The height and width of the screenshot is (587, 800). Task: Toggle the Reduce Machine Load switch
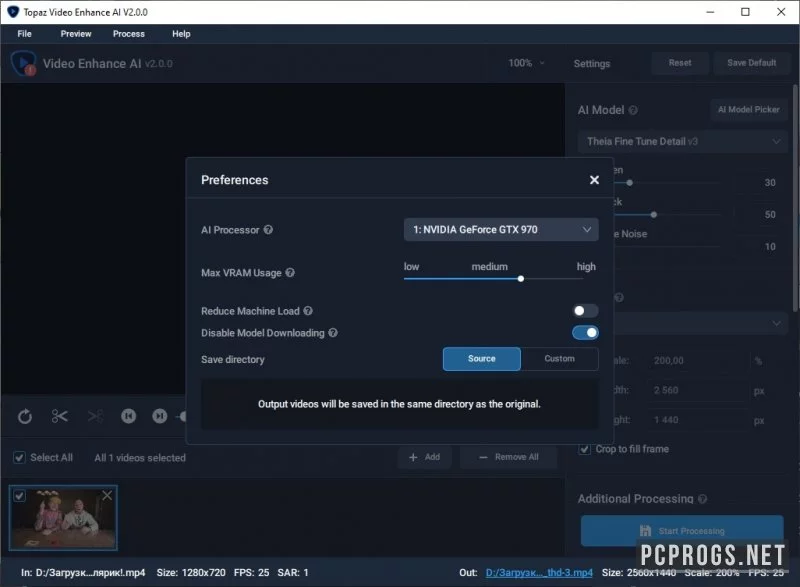click(585, 311)
